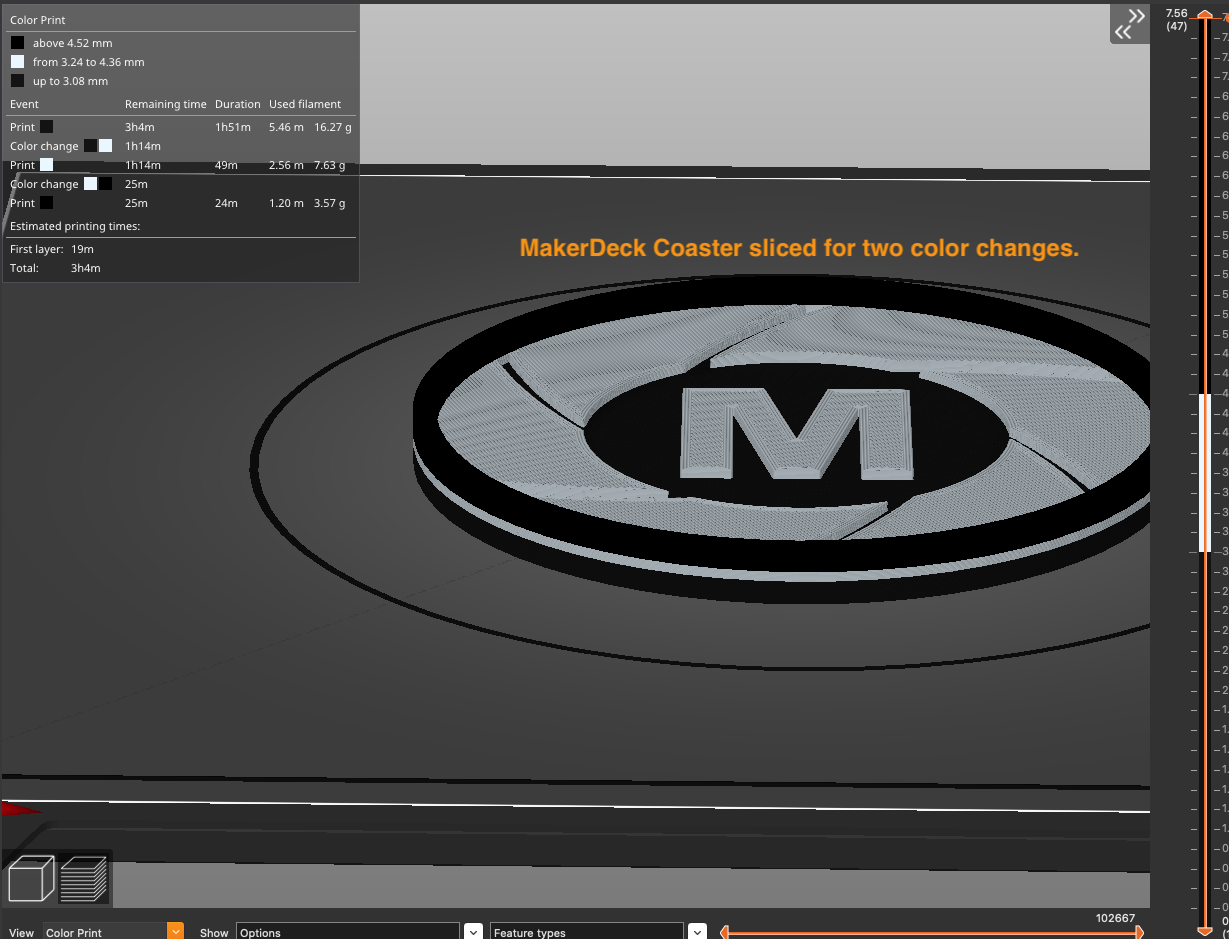Collapse the sidebar with the double-arrow button

[1130, 24]
